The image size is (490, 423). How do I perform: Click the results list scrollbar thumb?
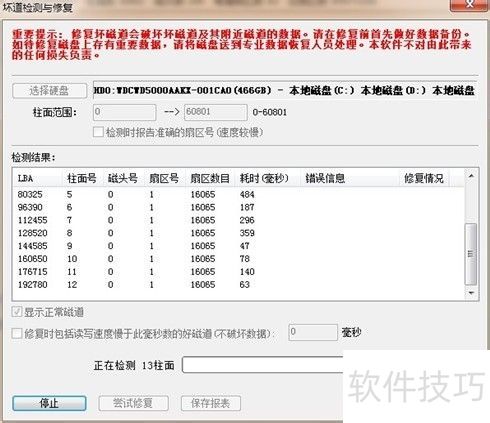tap(471, 254)
